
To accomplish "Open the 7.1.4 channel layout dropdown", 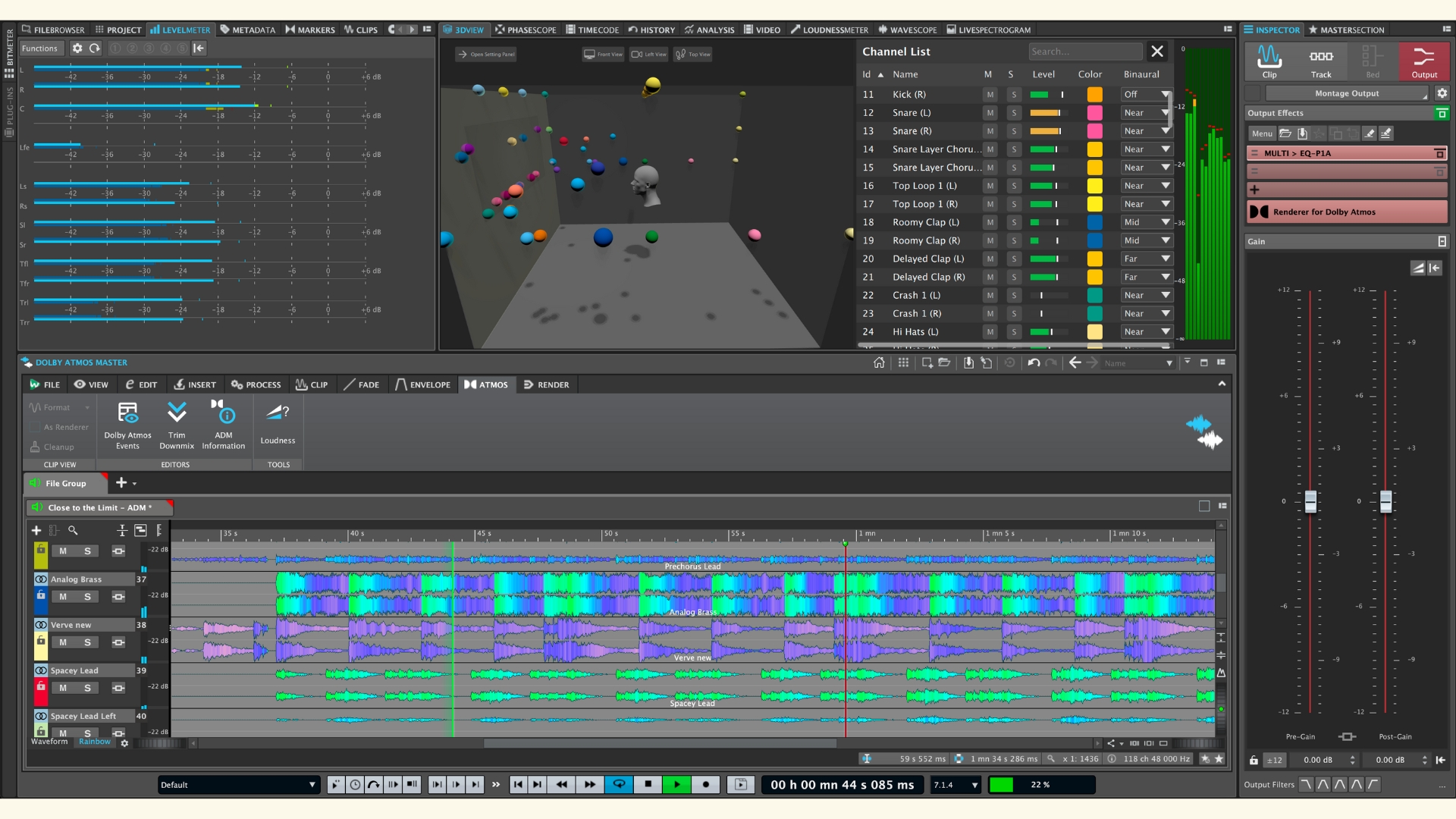I will pyautogui.click(x=955, y=785).
